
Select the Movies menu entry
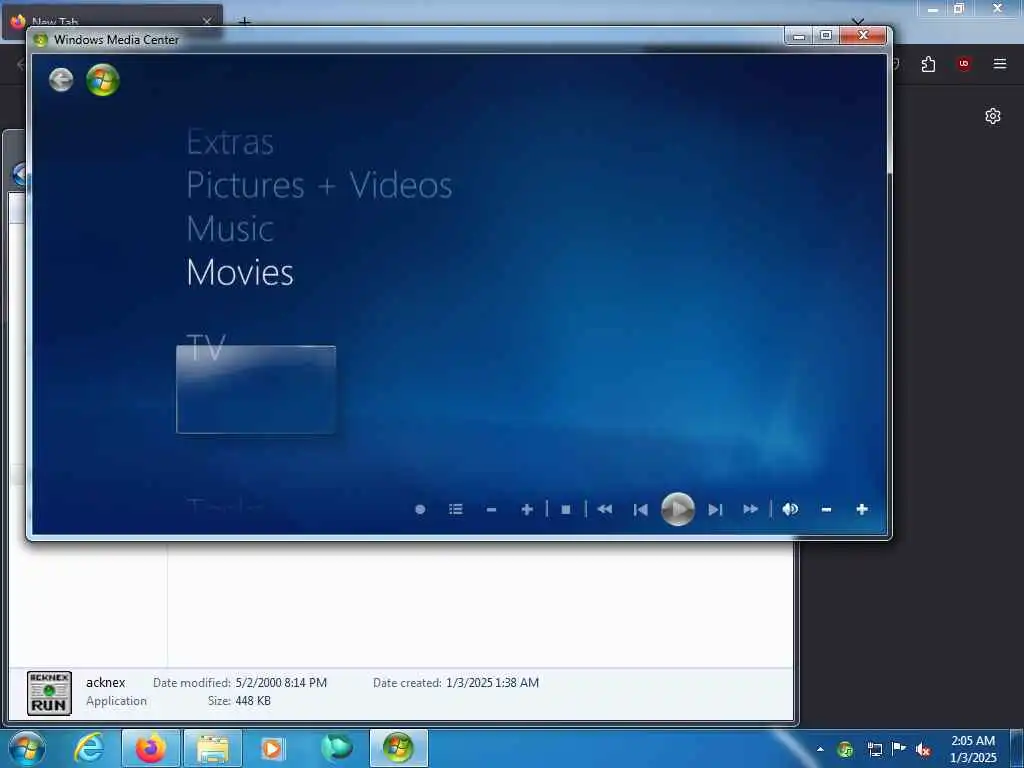pyautogui.click(x=240, y=272)
